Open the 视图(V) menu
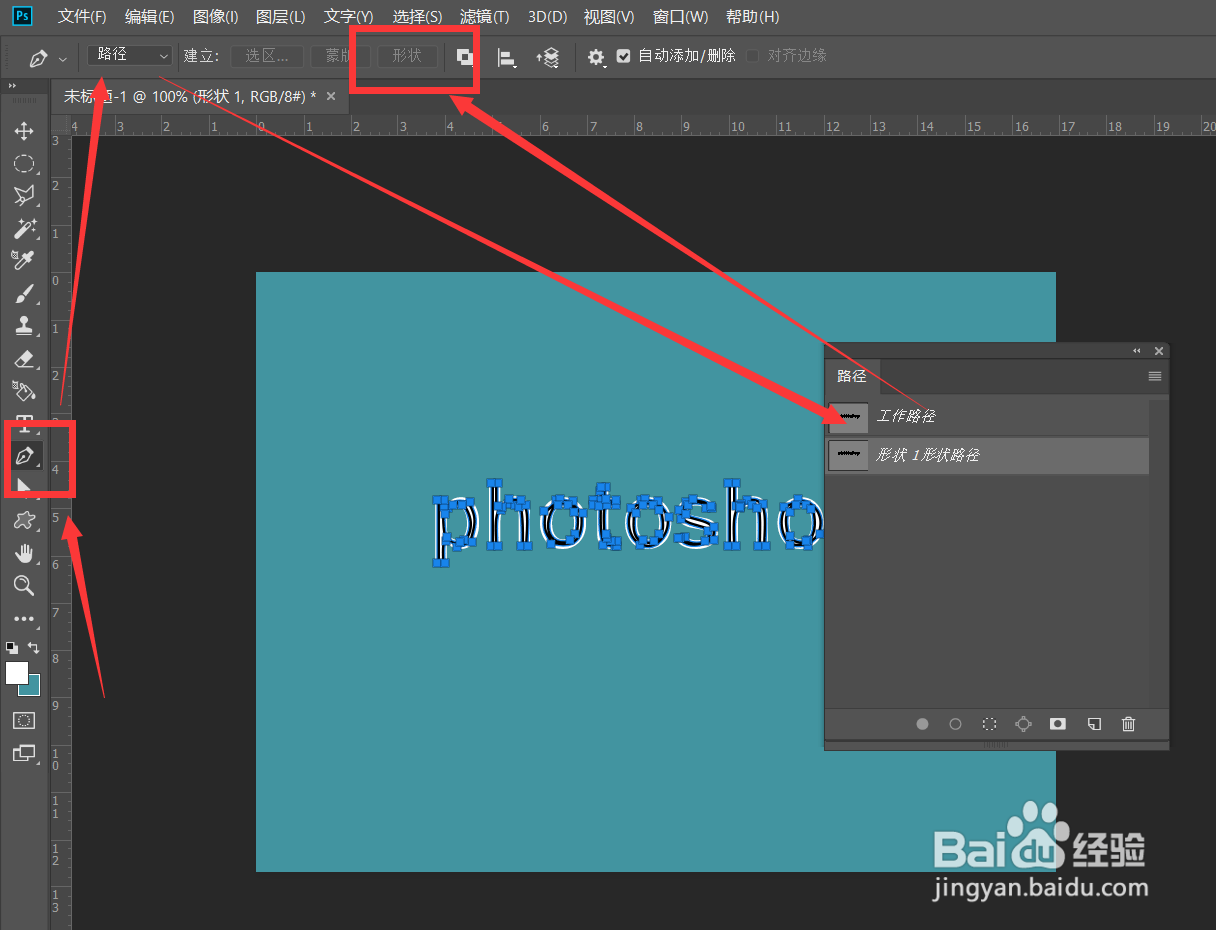1216x930 pixels. click(x=609, y=17)
